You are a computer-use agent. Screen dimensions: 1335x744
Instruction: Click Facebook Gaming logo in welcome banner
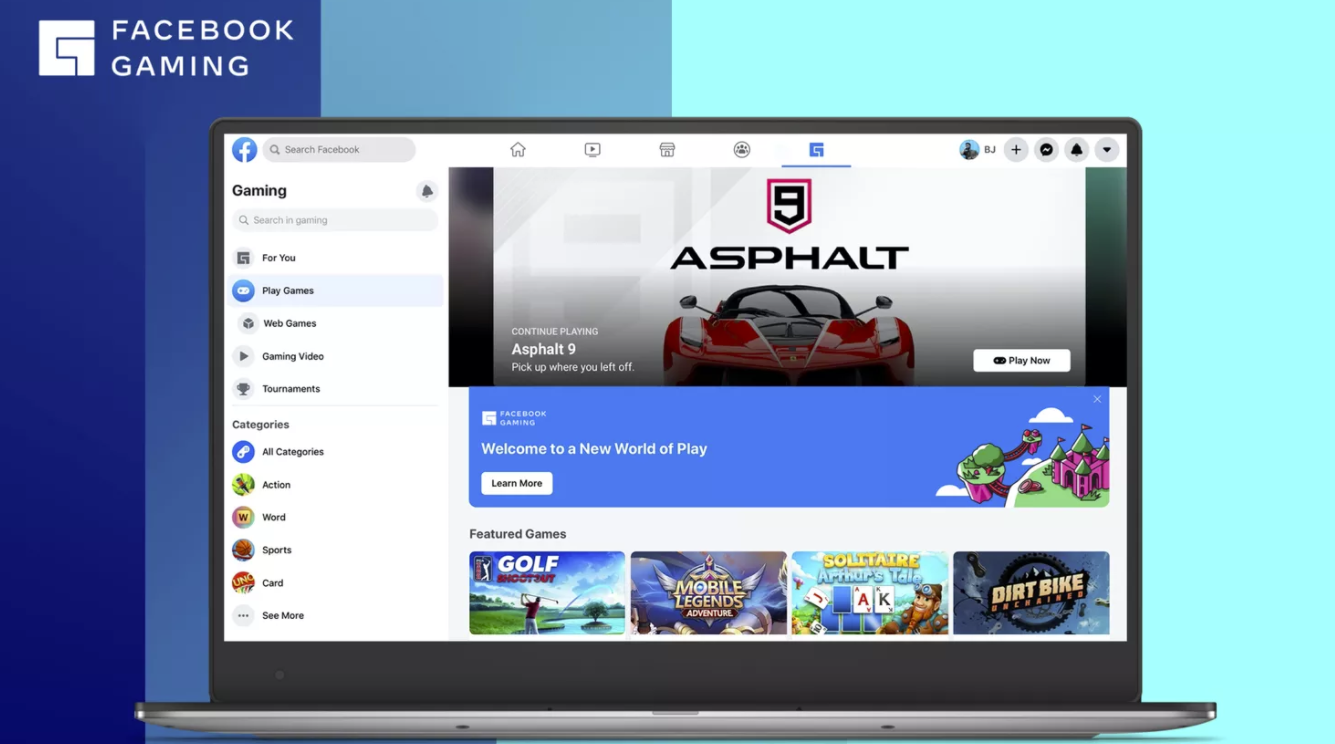(x=514, y=418)
